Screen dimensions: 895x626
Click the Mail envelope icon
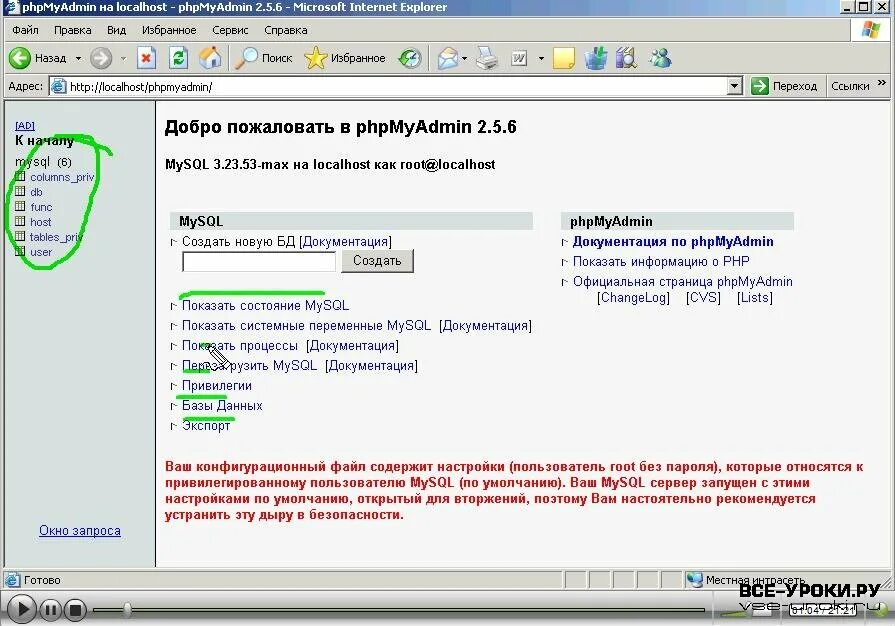click(448, 58)
